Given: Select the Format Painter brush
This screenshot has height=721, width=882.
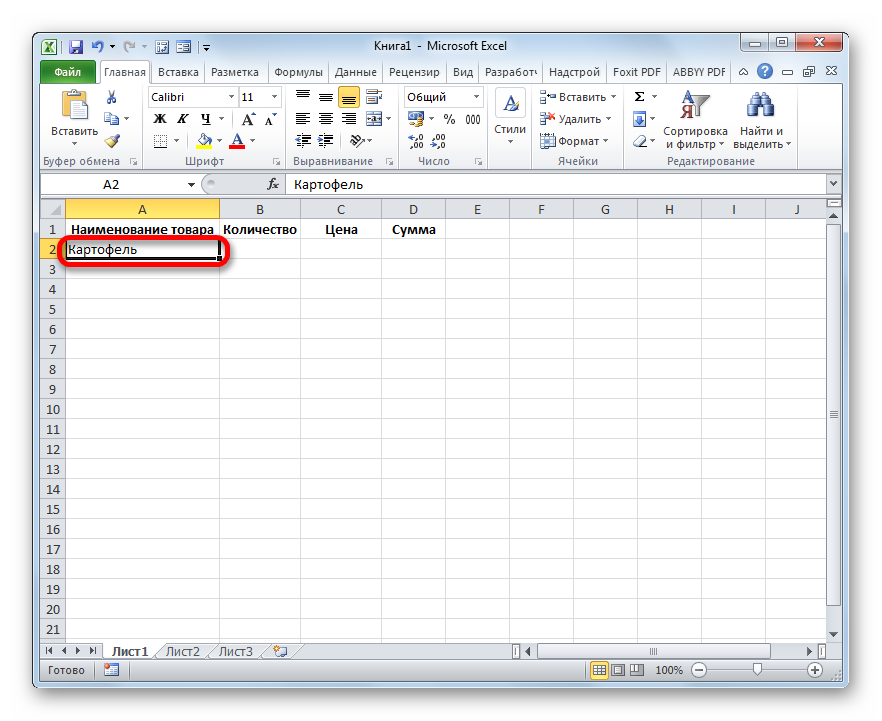Looking at the screenshot, I should click(112, 141).
